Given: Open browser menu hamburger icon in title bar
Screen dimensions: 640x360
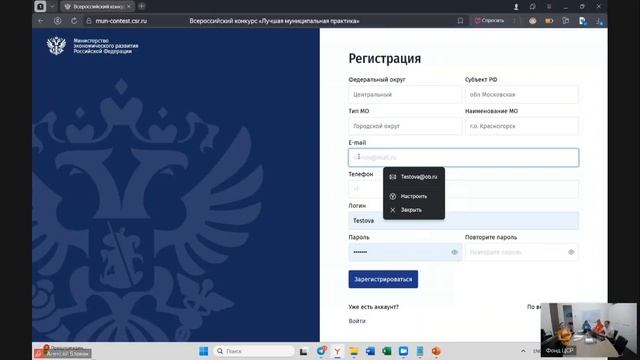Looking at the screenshot, I should (549, 6).
